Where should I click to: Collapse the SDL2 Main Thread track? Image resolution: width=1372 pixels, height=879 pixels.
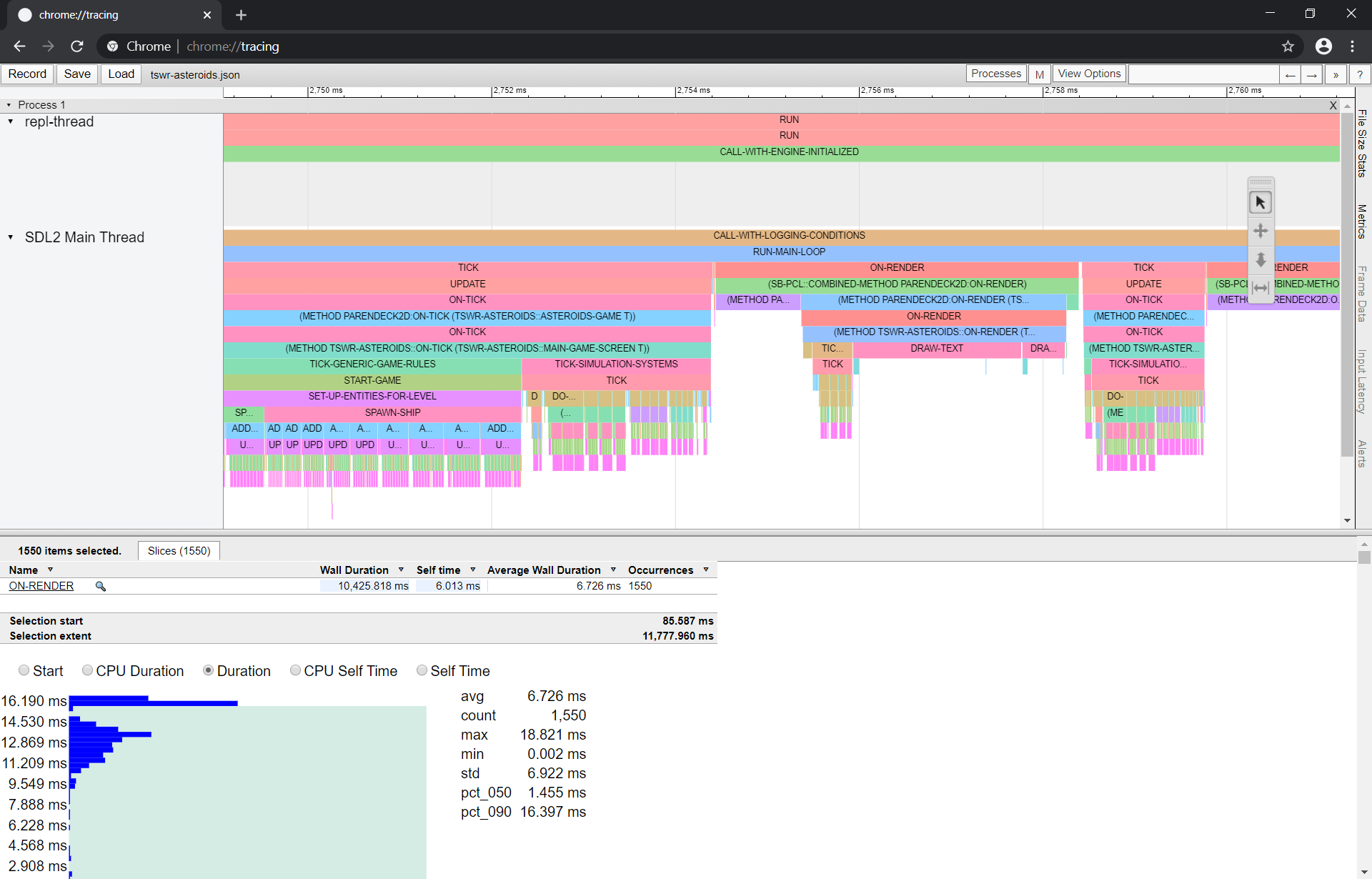coord(10,237)
